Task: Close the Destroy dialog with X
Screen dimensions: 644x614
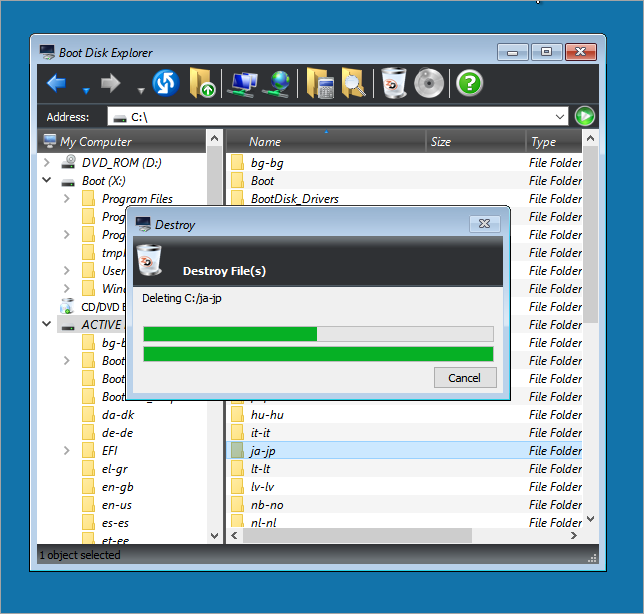Action: tap(485, 224)
